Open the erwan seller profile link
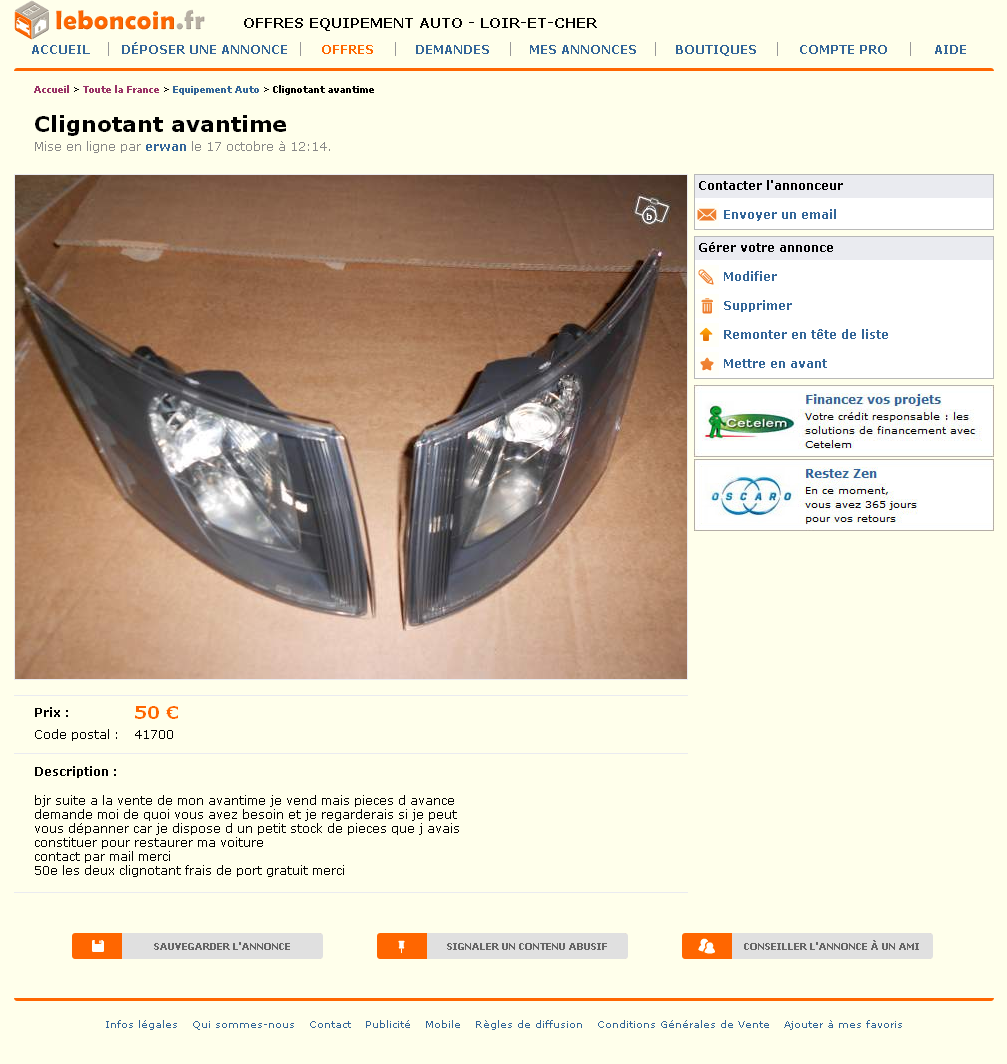The height and width of the screenshot is (1064, 1007). (x=166, y=147)
